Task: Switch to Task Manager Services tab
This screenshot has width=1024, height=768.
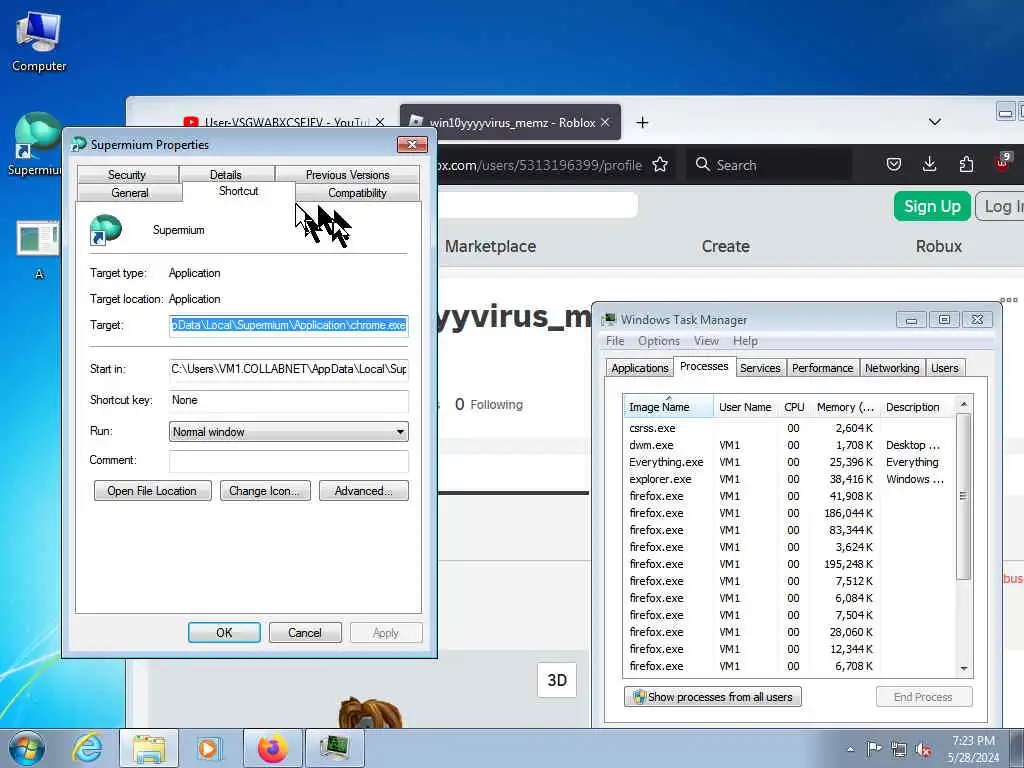Action: (760, 368)
